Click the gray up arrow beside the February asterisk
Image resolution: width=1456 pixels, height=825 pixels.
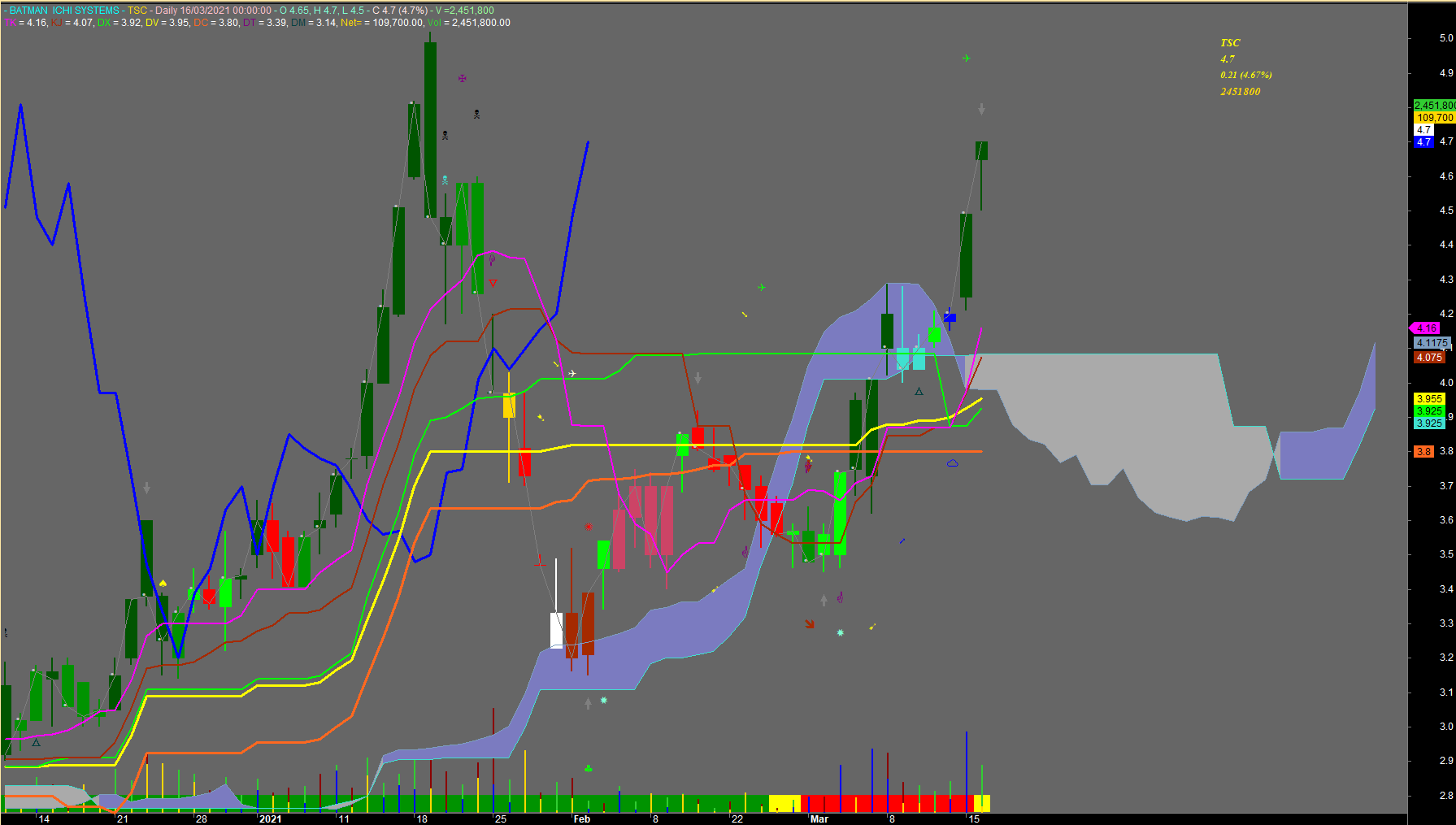588,703
